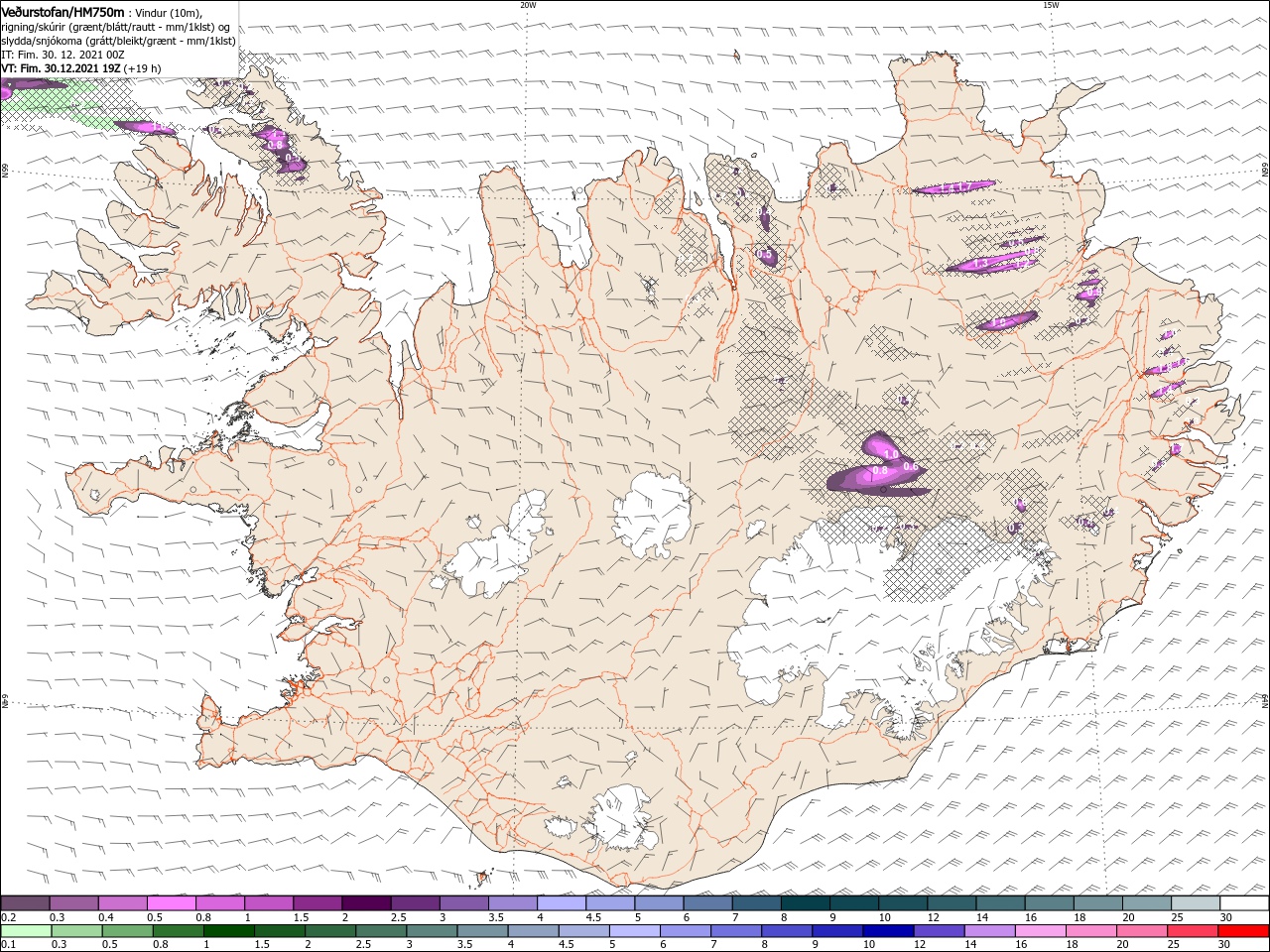Pick the magenta 1–1.5 swatch in purple legend row
This screenshot has height=952, width=1270.
[269, 903]
